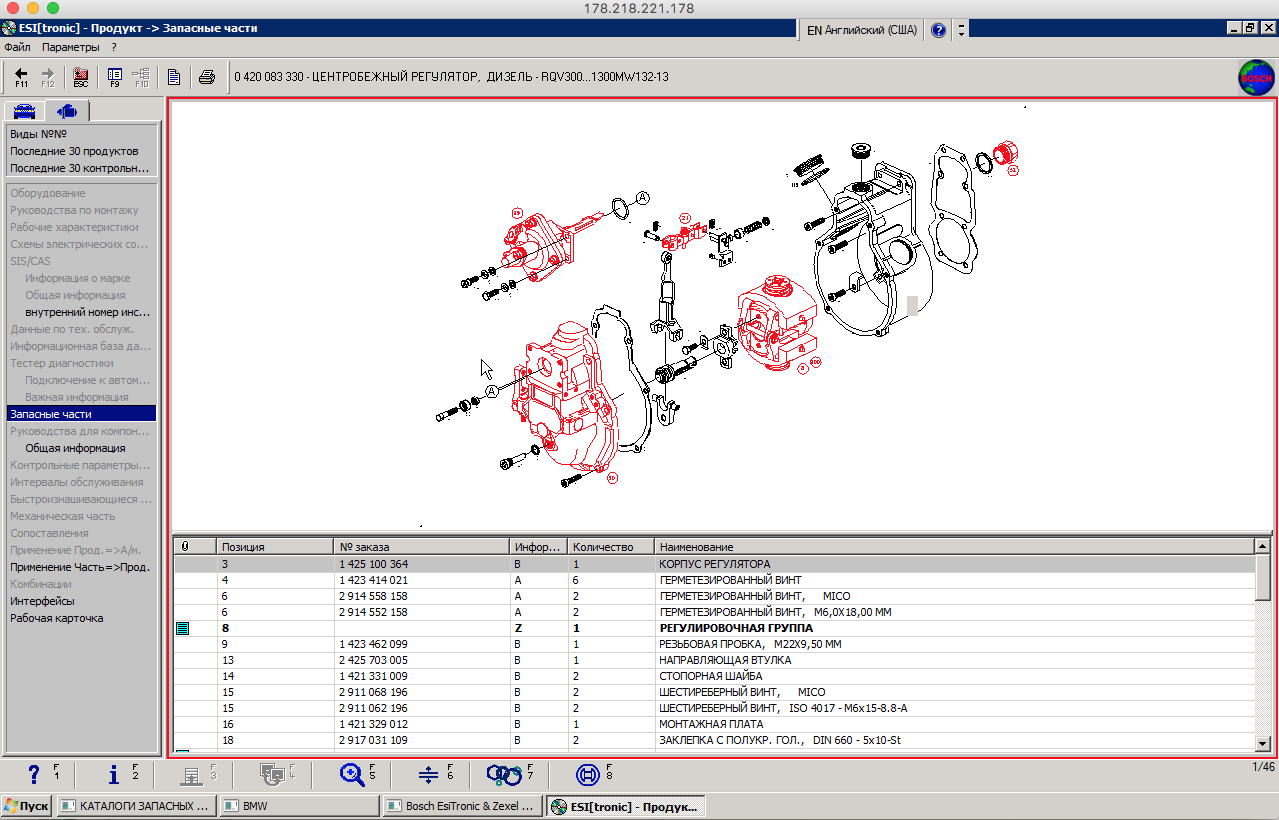
Task: Expand the РЕГУЛИРОВОЧНАЯ ГРУППА row list icon
Action: pyautogui.click(x=182, y=628)
